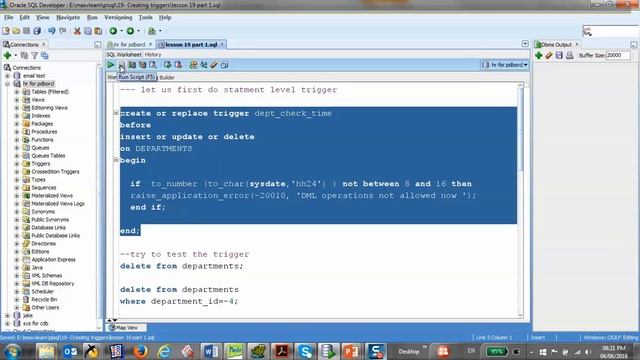Expand the email test connection node

(x=7, y=76)
